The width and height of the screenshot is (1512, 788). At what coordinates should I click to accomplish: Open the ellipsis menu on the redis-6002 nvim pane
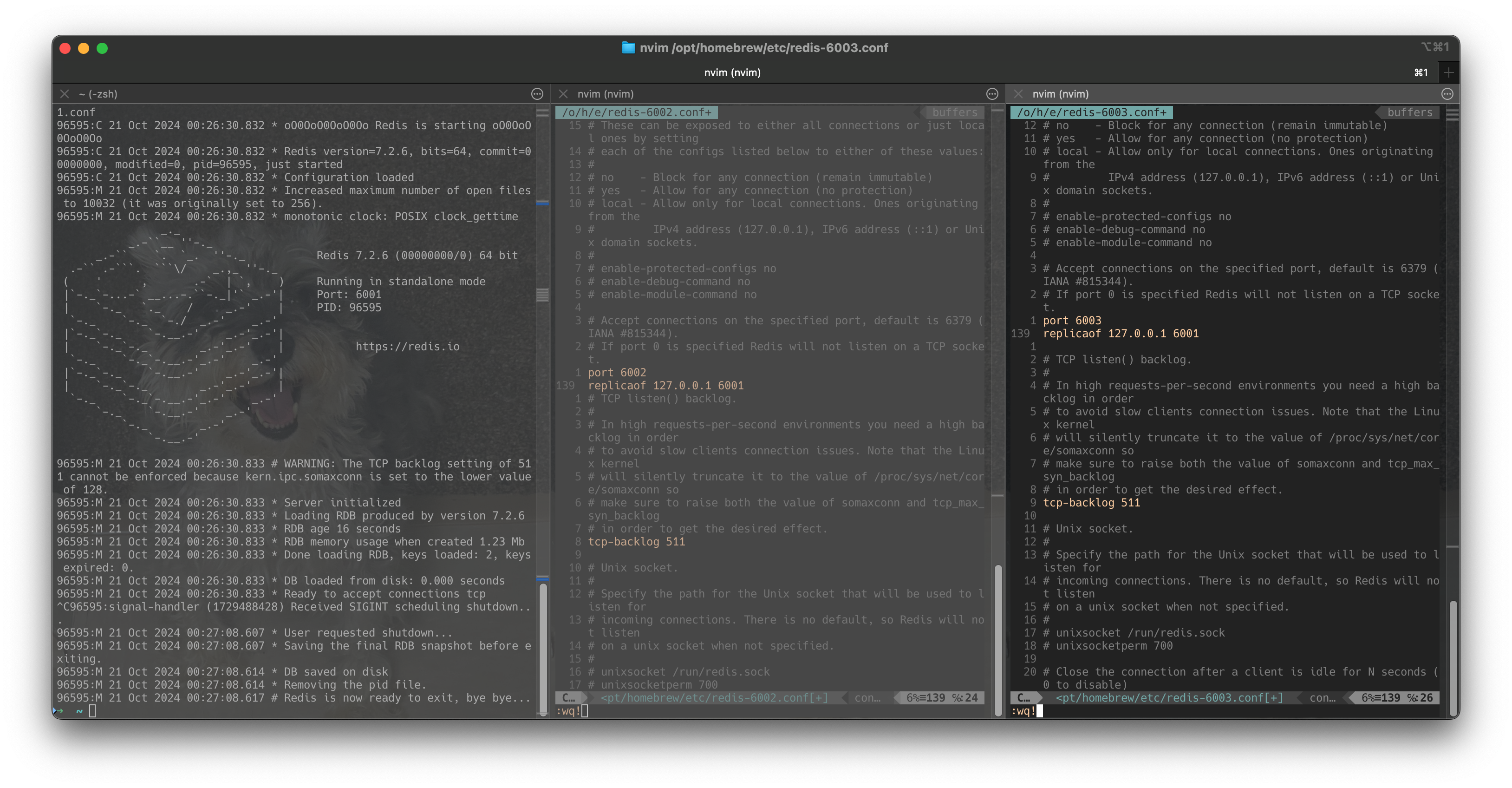[x=992, y=93]
